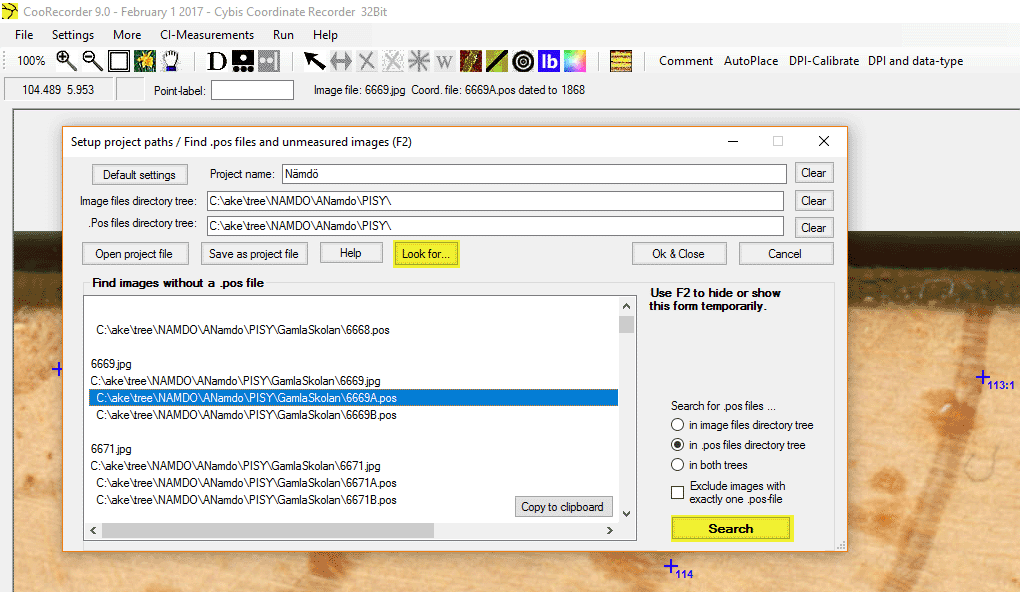Click the Project name field
Screen dimensions: 1020x592
click(x=534, y=174)
